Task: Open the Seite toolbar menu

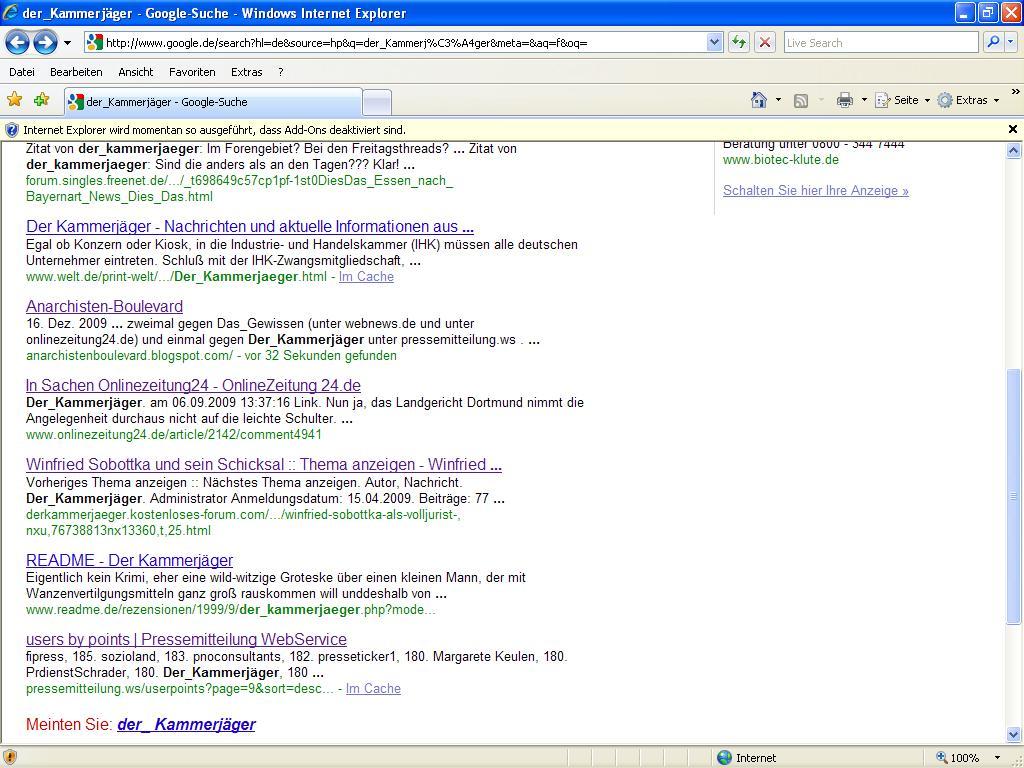Action: click(x=902, y=100)
